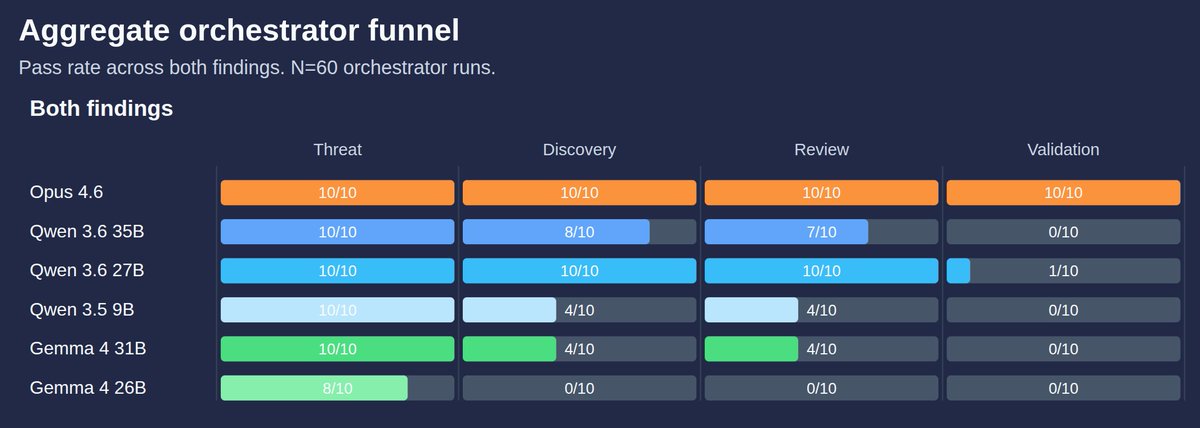Select Gemma 4 26B Validation 0/10 bar

pyautogui.click(x=1063, y=388)
